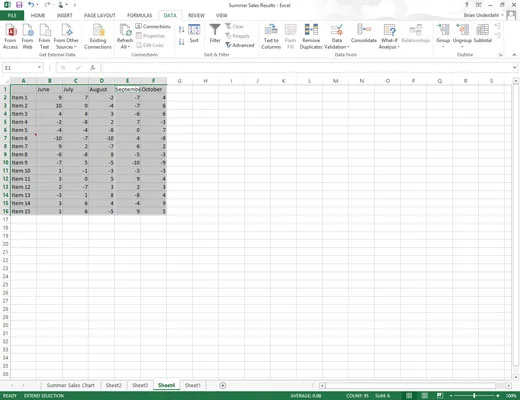Open the Summer Sales Chart sheet tab

(x=70, y=385)
